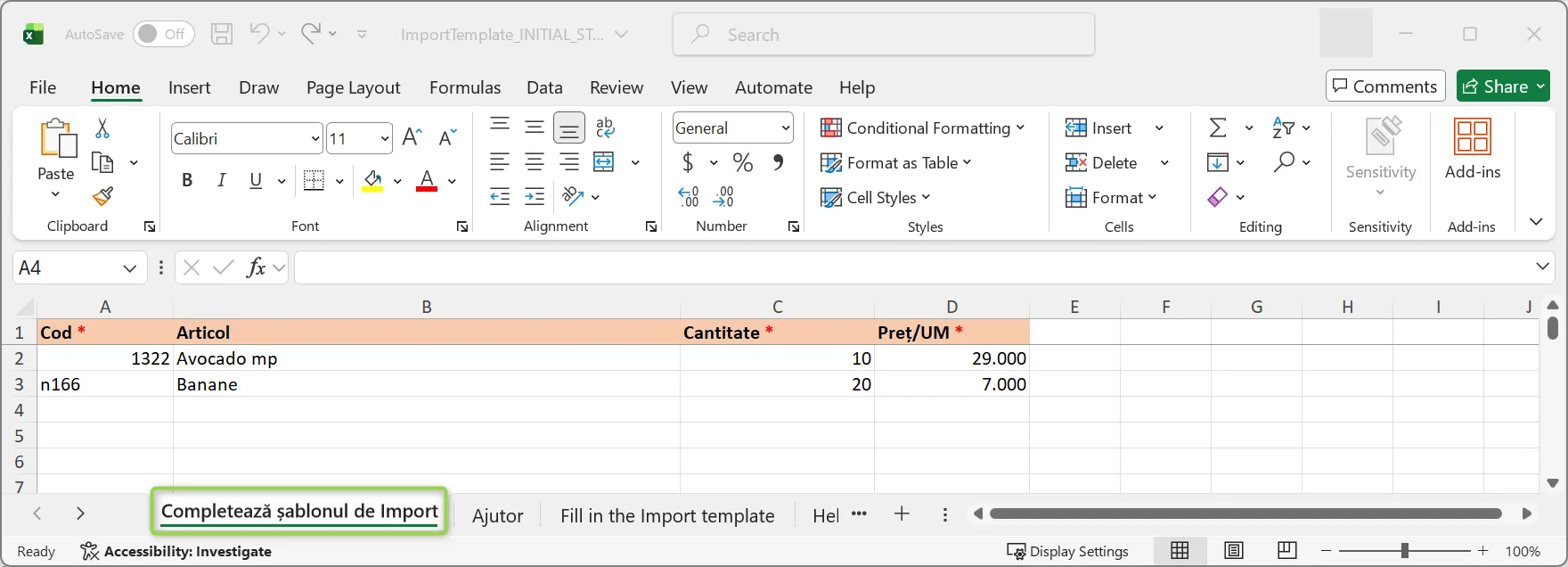Click Accessibility: Investigate in status bar
The width and height of the screenshot is (1568, 567).
tap(176, 551)
